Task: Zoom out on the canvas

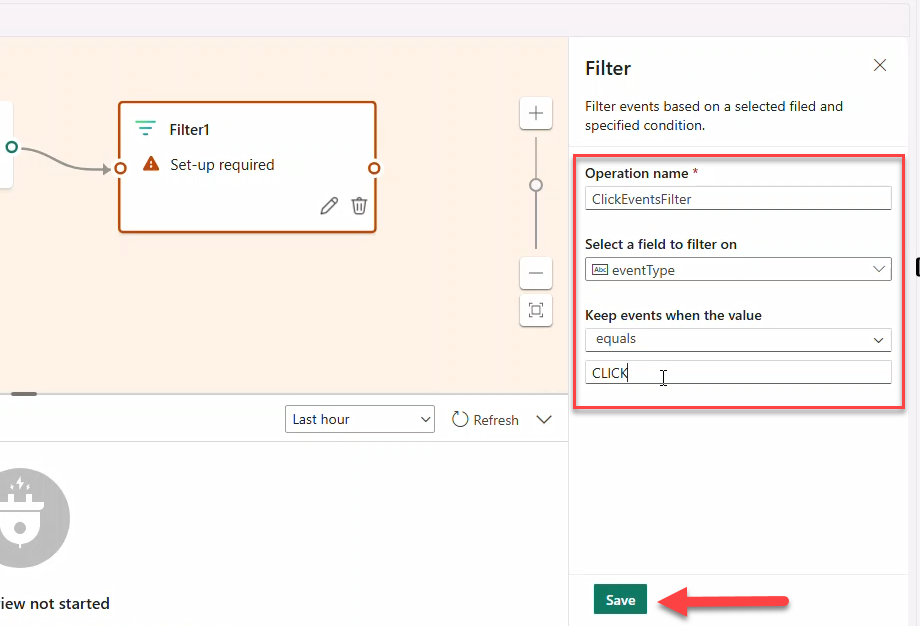Action: click(x=535, y=273)
